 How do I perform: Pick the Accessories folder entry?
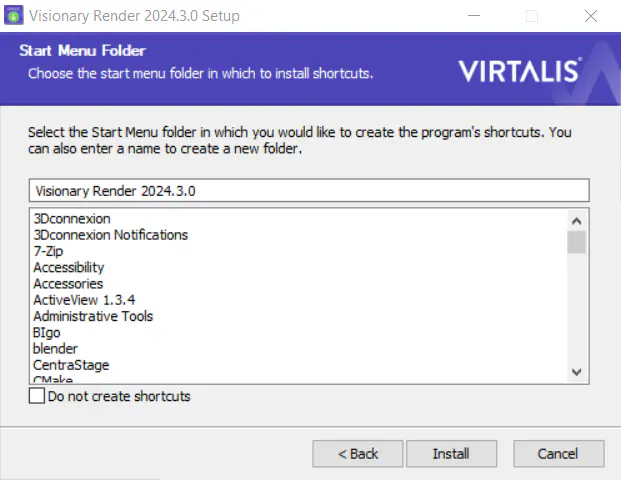click(68, 284)
